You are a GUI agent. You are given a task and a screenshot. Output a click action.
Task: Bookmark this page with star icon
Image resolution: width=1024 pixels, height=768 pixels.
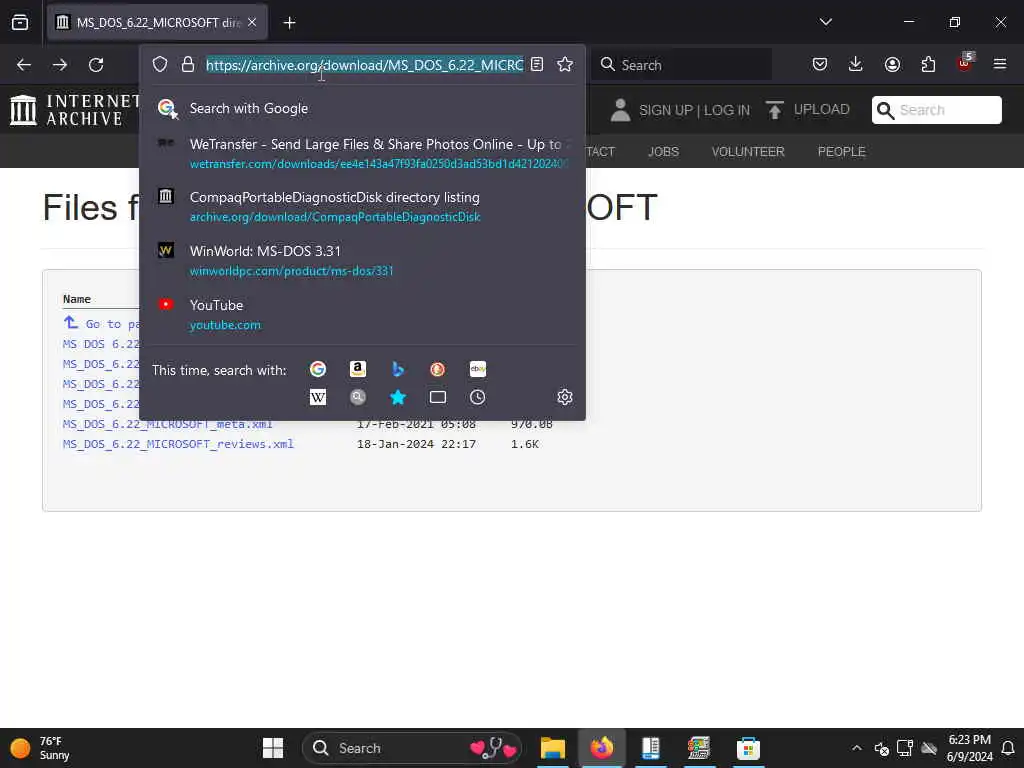tap(565, 64)
